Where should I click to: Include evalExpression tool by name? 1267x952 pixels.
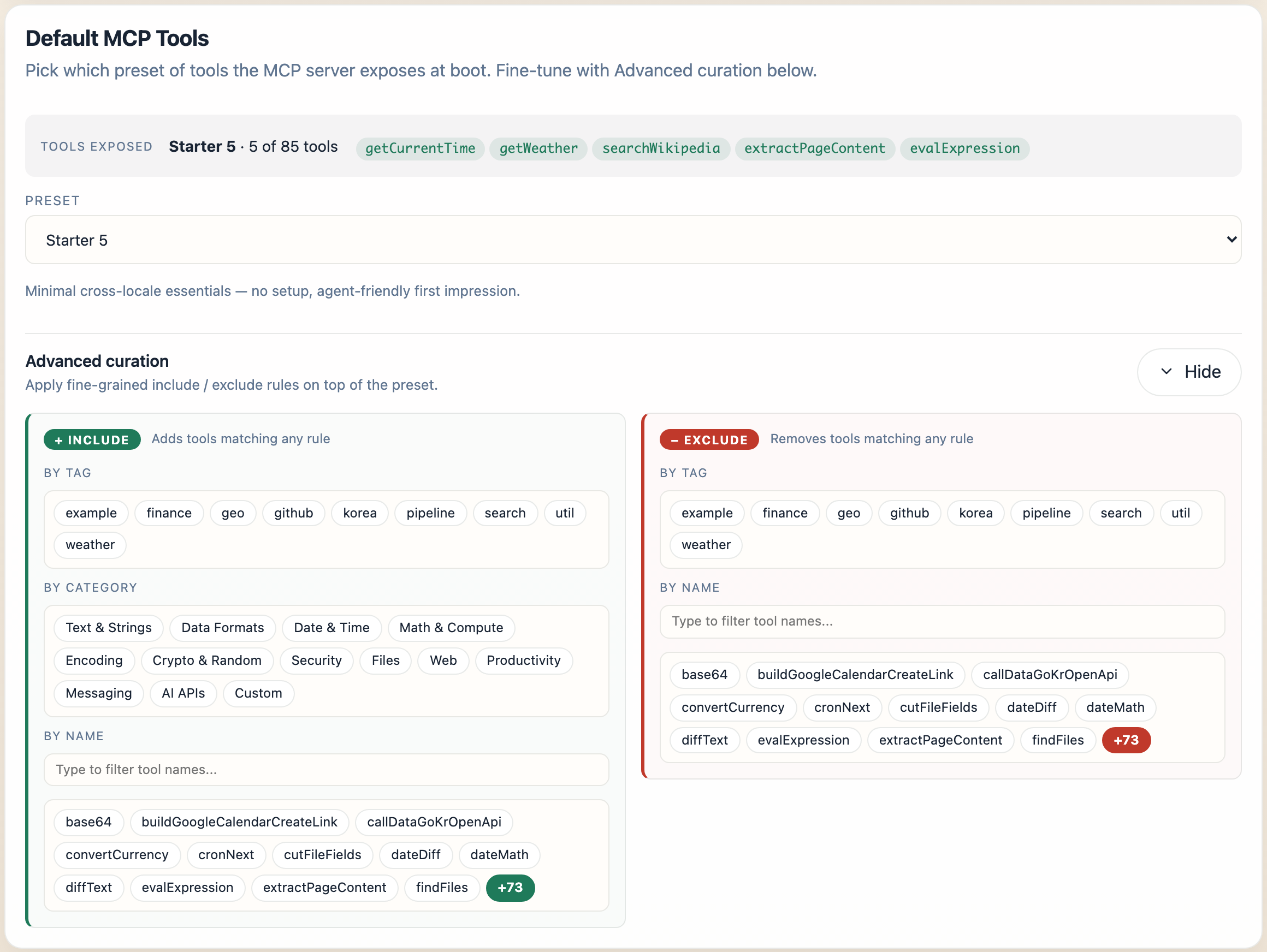tap(187, 888)
